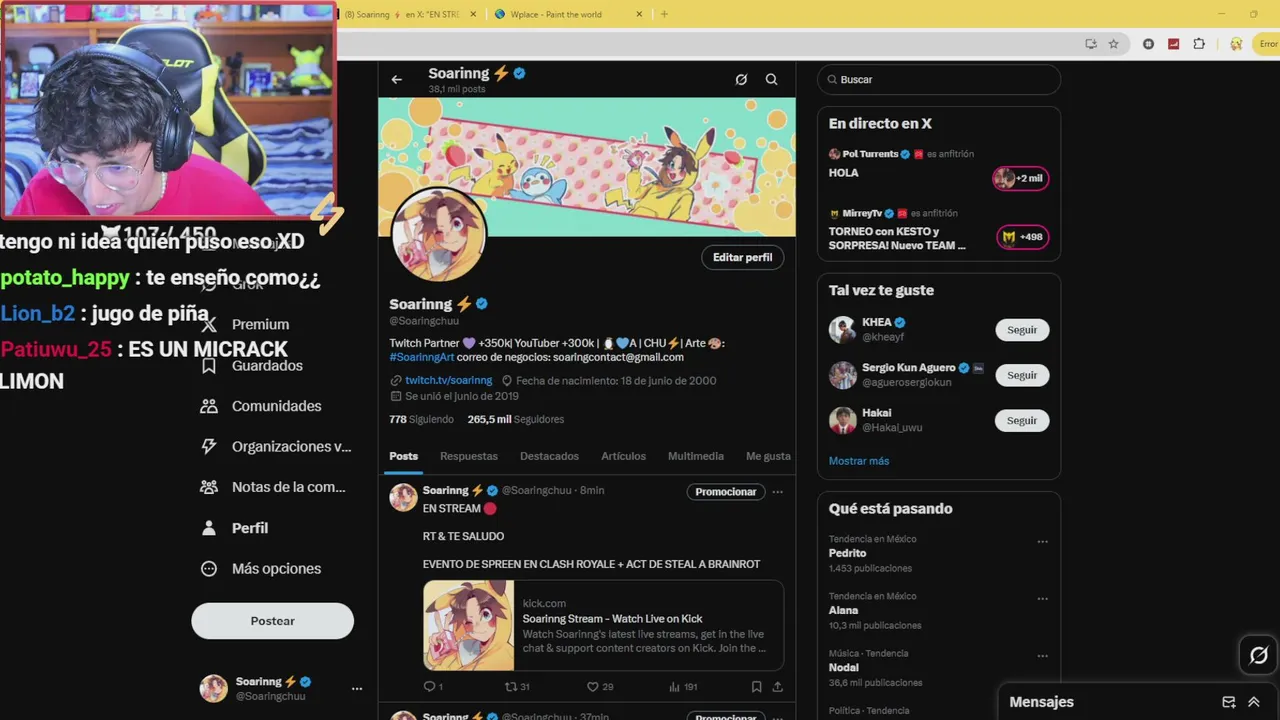Open Notas de la comunidad sidebar item

coord(273,487)
